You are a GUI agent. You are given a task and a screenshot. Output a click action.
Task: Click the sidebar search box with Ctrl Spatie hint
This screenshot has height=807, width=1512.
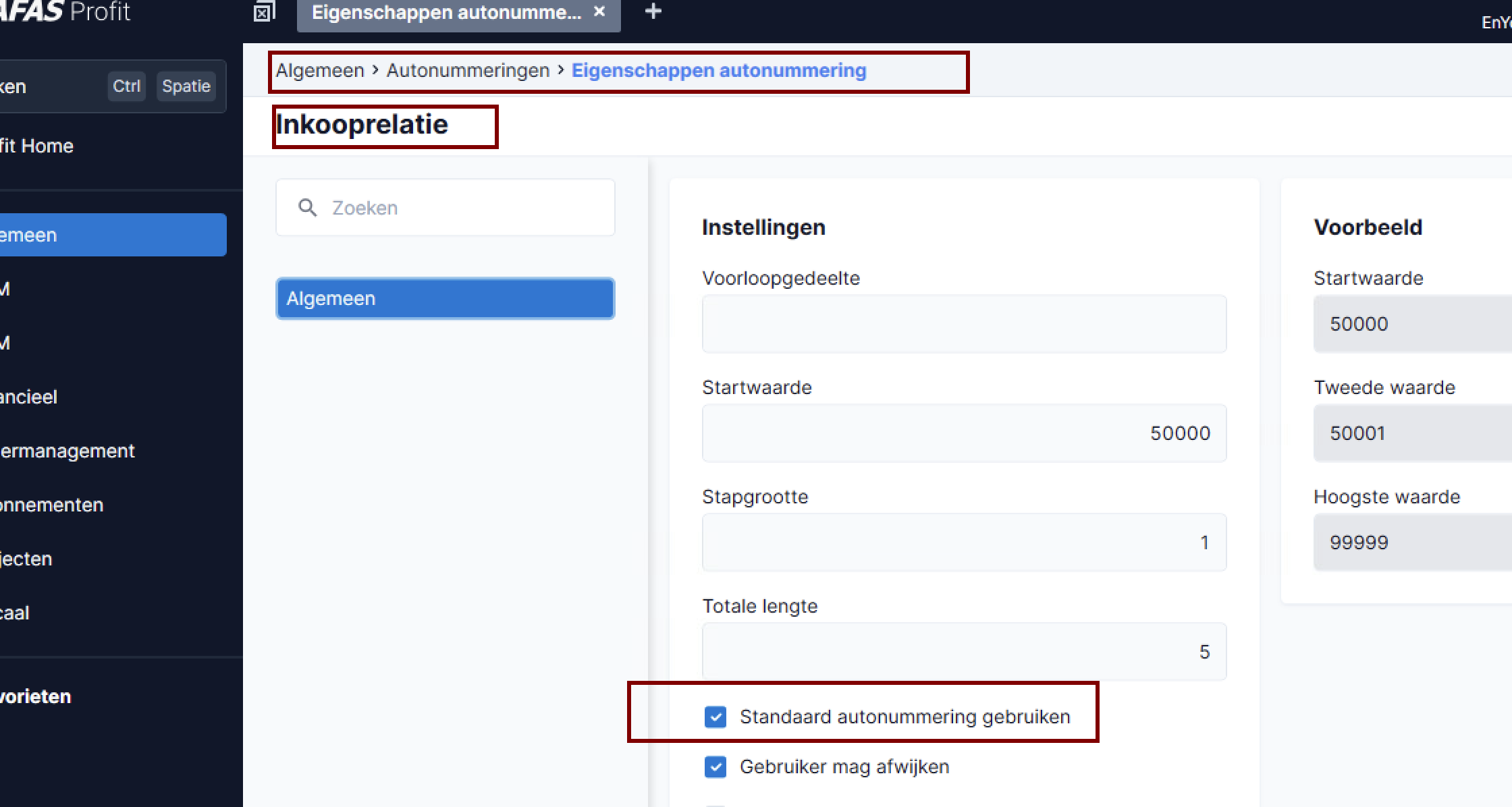pos(113,86)
